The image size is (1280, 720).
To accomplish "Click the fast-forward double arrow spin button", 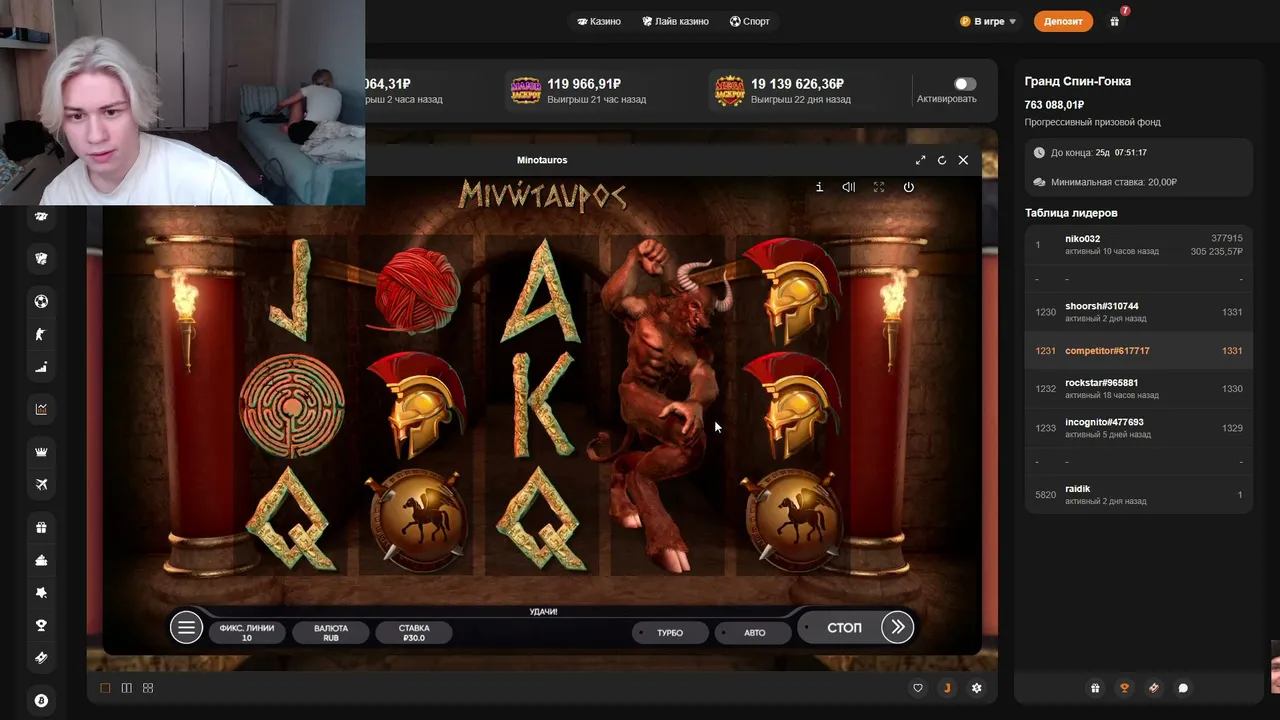I will tap(897, 627).
